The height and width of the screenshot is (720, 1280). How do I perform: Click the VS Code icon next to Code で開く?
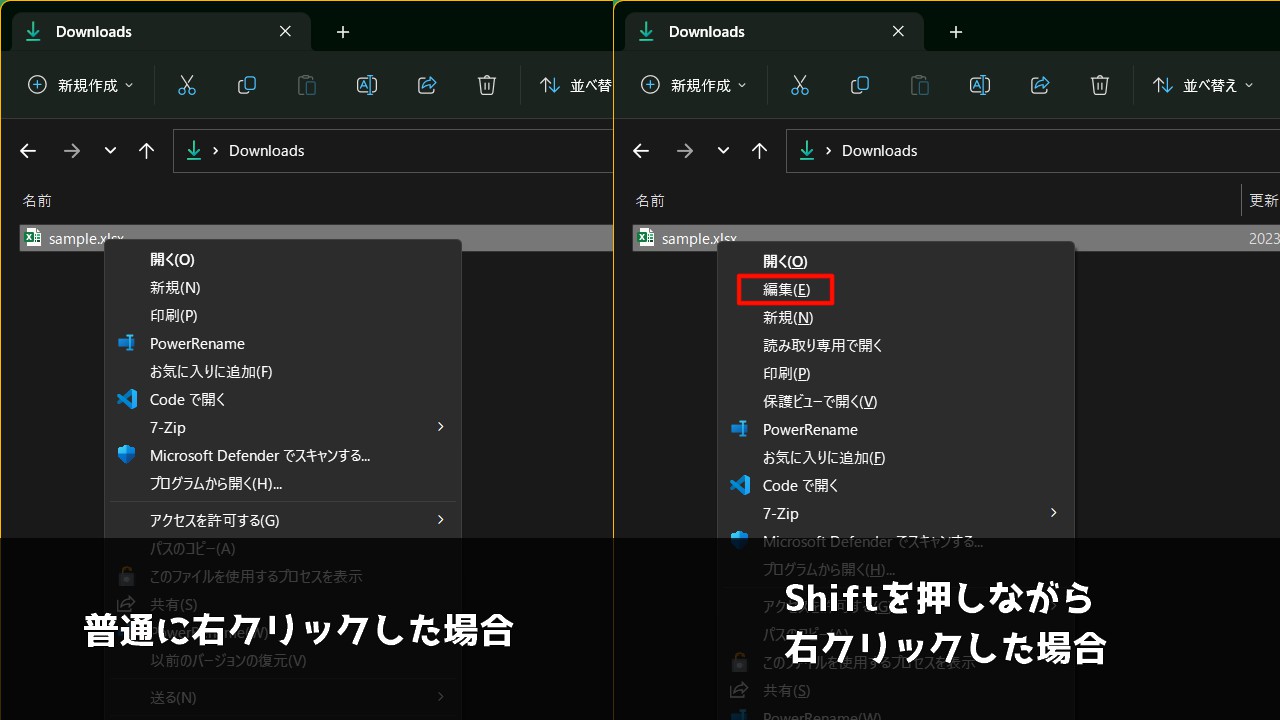[128, 399]
